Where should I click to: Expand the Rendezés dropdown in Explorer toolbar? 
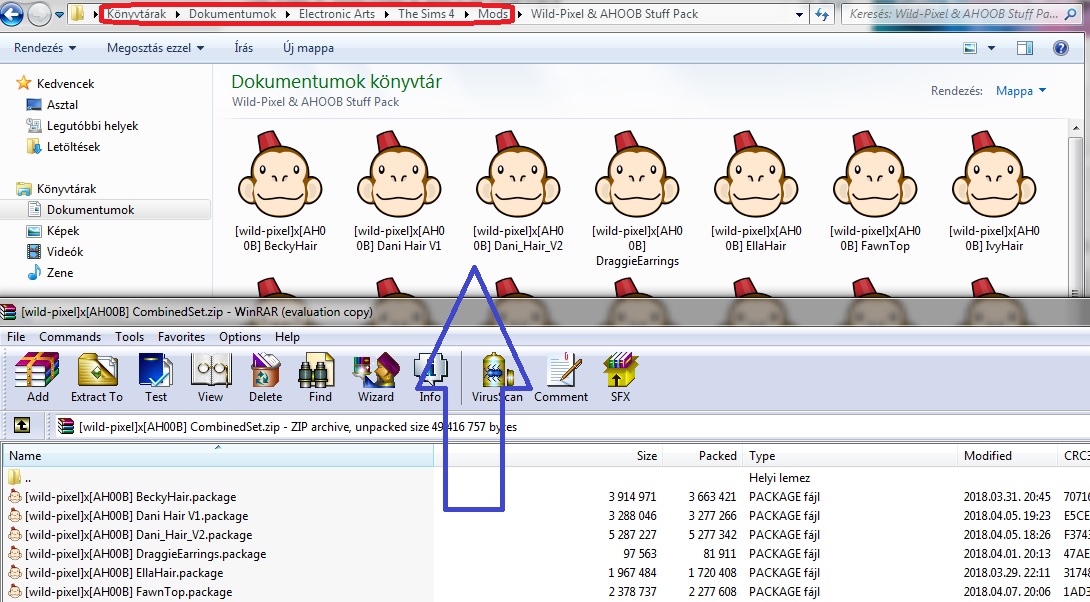45,48
